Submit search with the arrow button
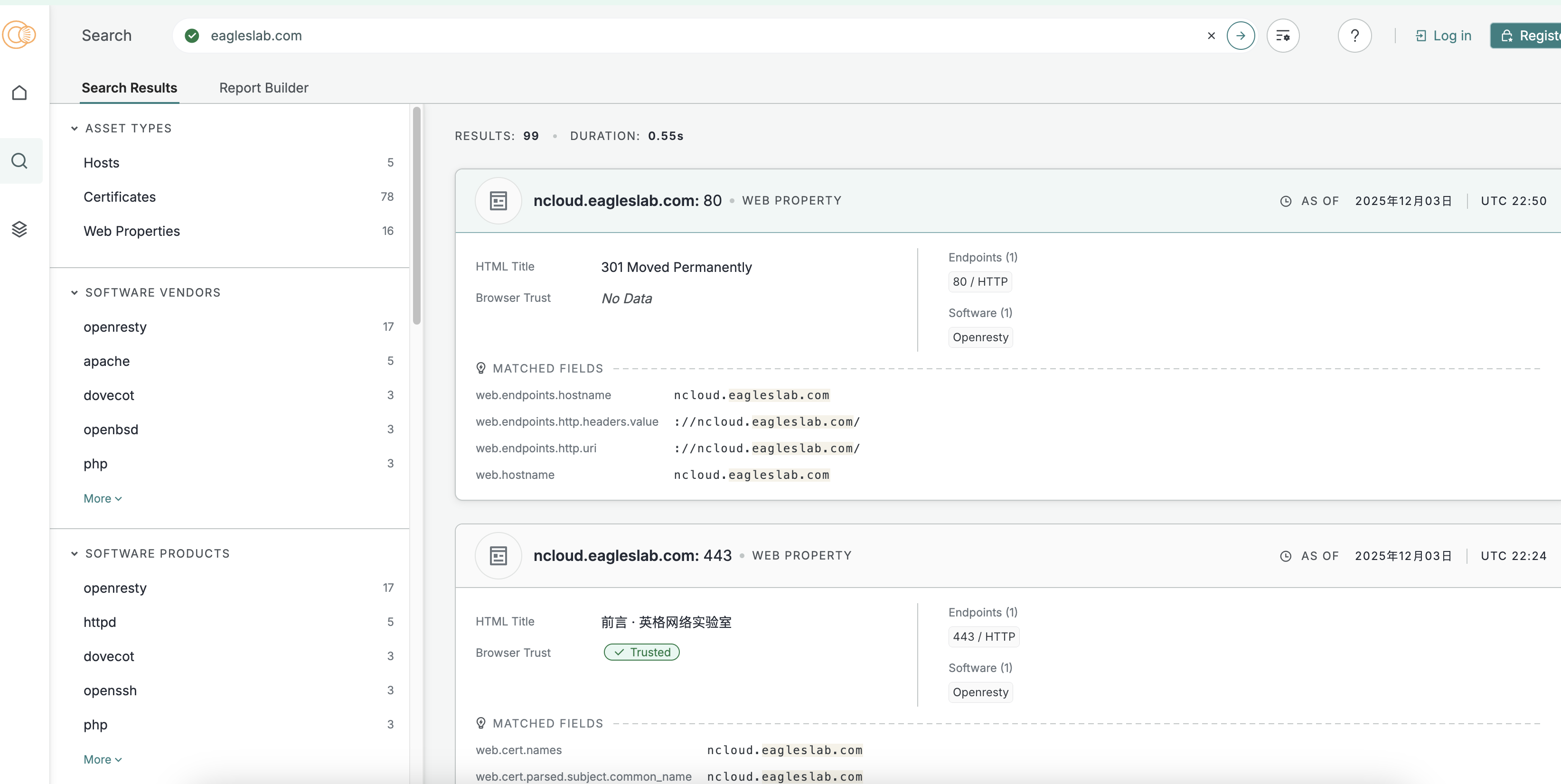1561x784 pixels. [1240, 36]
